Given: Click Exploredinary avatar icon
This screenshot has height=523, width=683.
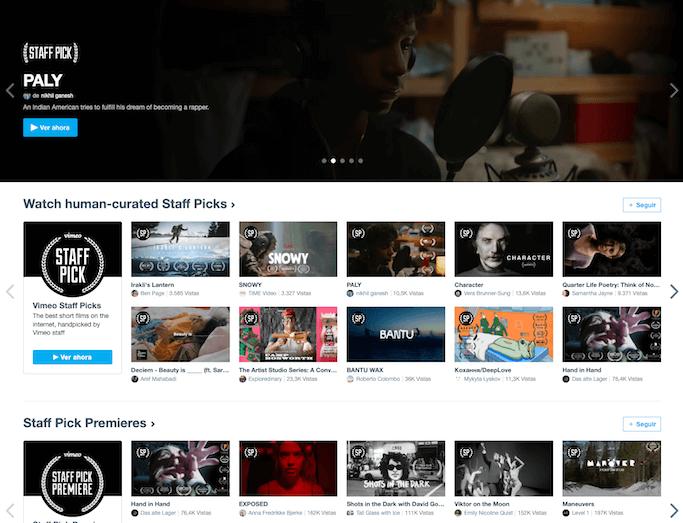Looking at the screenshot, I should tap(243, 379).
